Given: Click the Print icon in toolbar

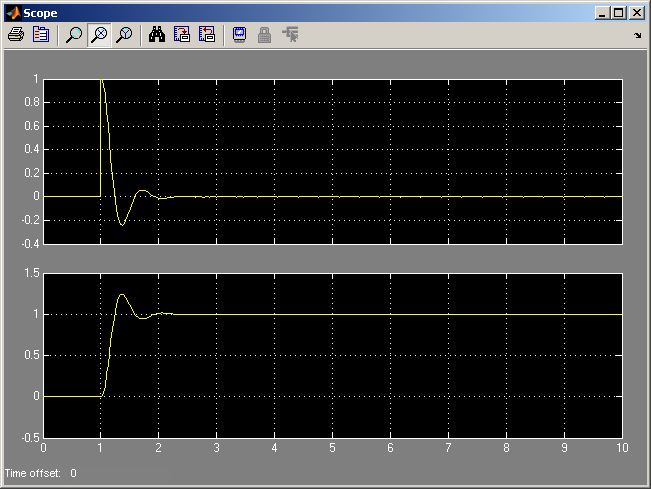Looking at the screenshot, I should [16, 34].
